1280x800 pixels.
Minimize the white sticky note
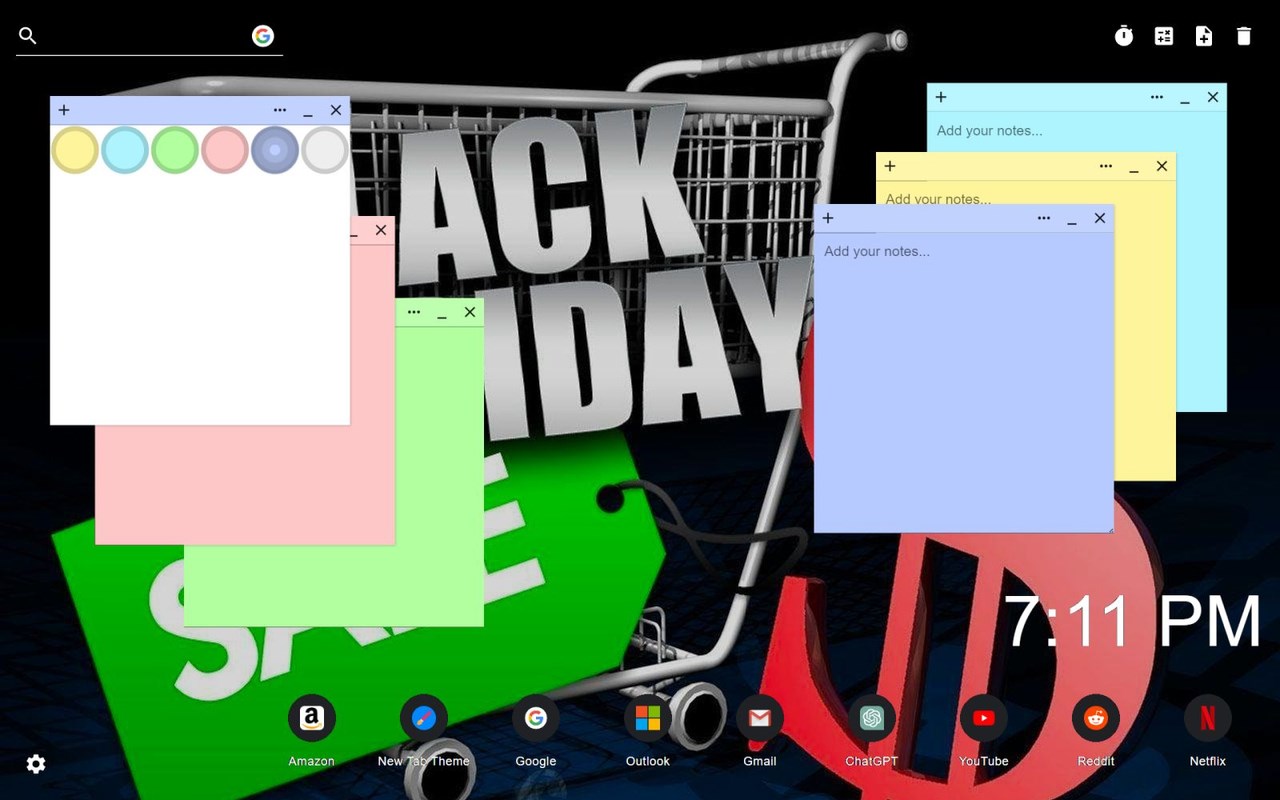(308, 111)
